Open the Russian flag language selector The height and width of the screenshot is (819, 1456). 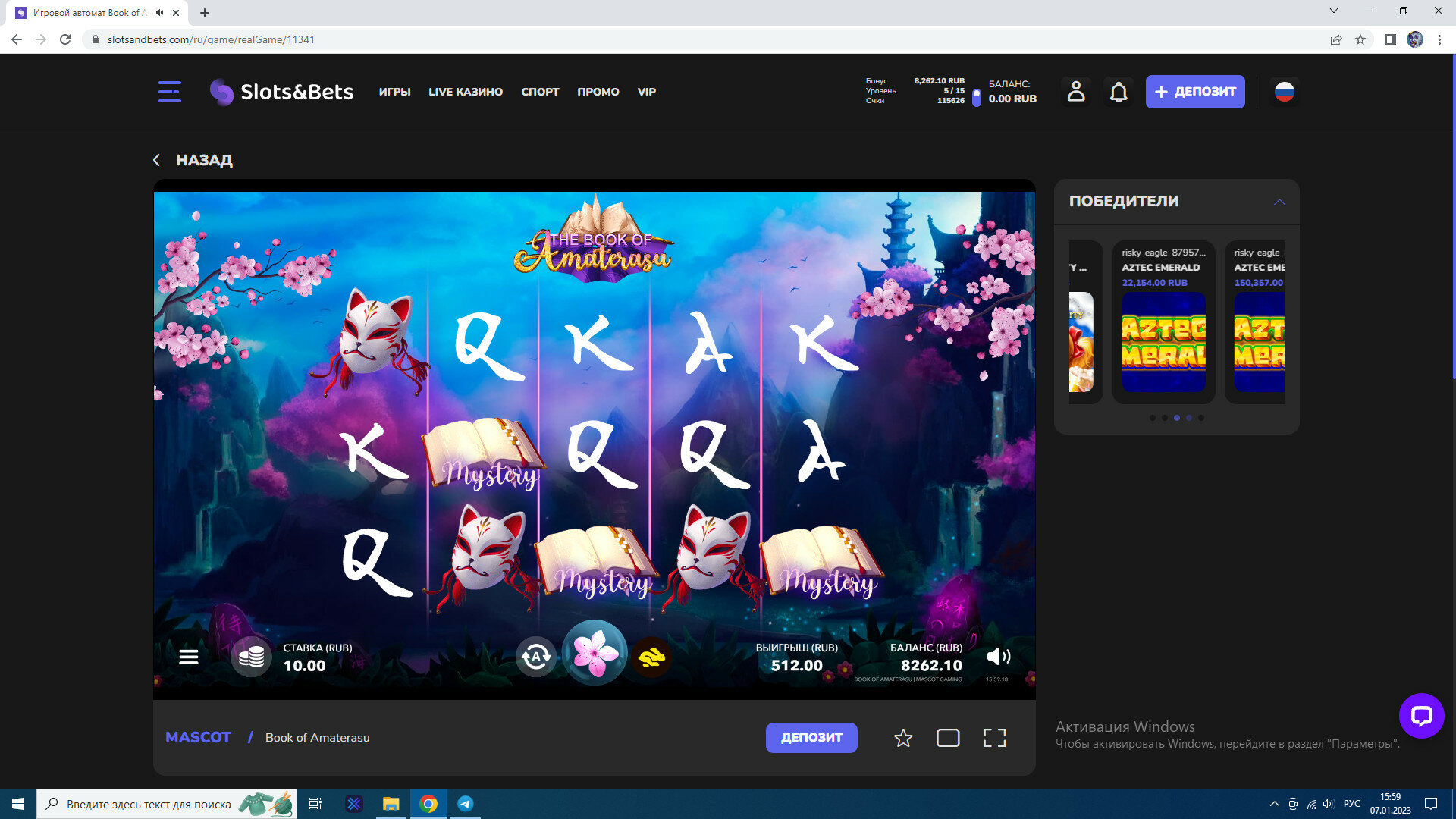click(x=1284, y=92)
